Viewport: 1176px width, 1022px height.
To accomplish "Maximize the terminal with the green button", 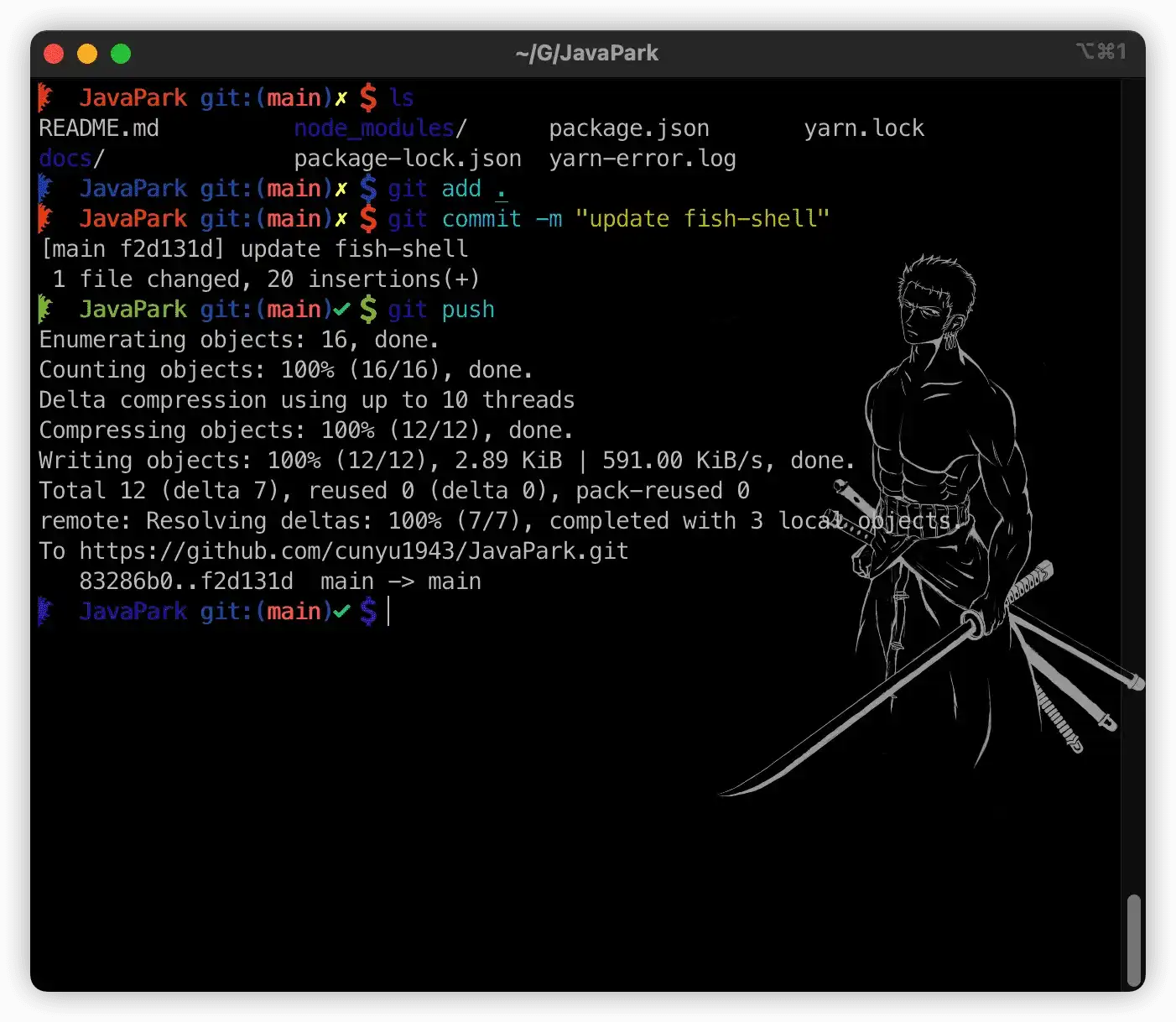I will pyautogui.click(x=121, y=54).
